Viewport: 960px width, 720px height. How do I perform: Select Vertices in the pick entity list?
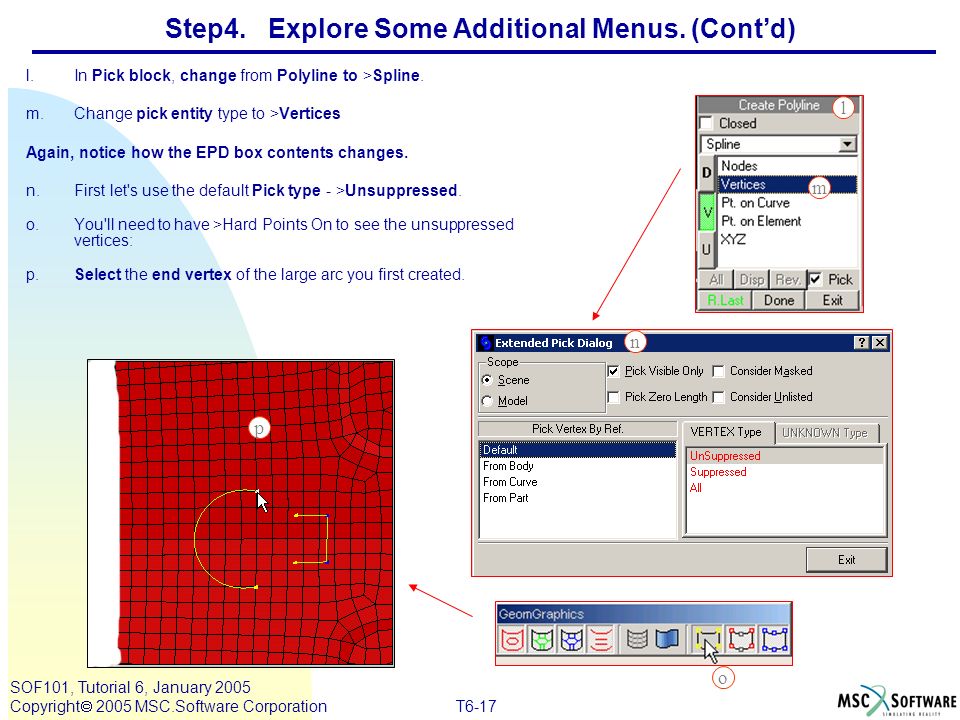point(787,184)
